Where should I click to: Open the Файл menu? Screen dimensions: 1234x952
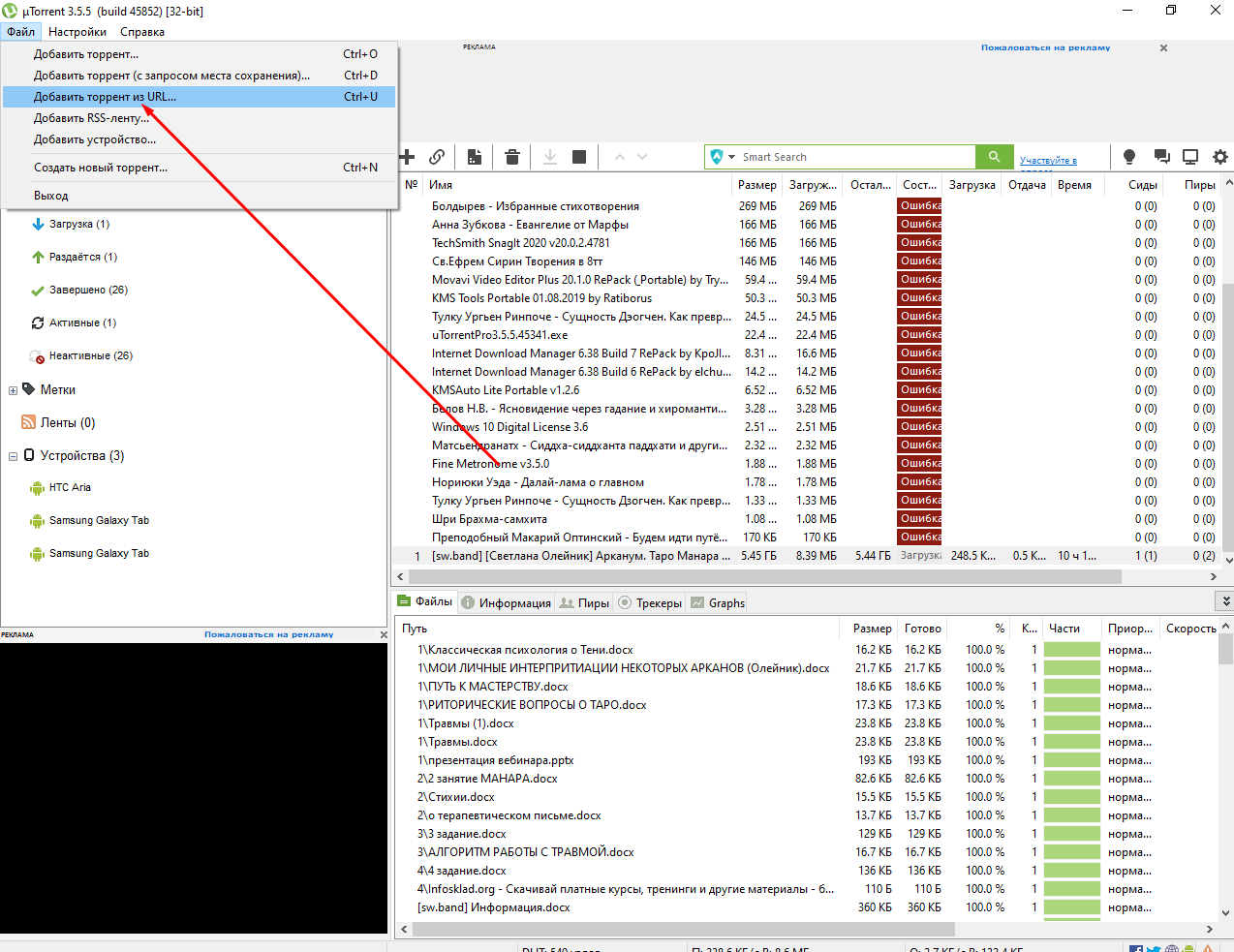click(20, 32)
